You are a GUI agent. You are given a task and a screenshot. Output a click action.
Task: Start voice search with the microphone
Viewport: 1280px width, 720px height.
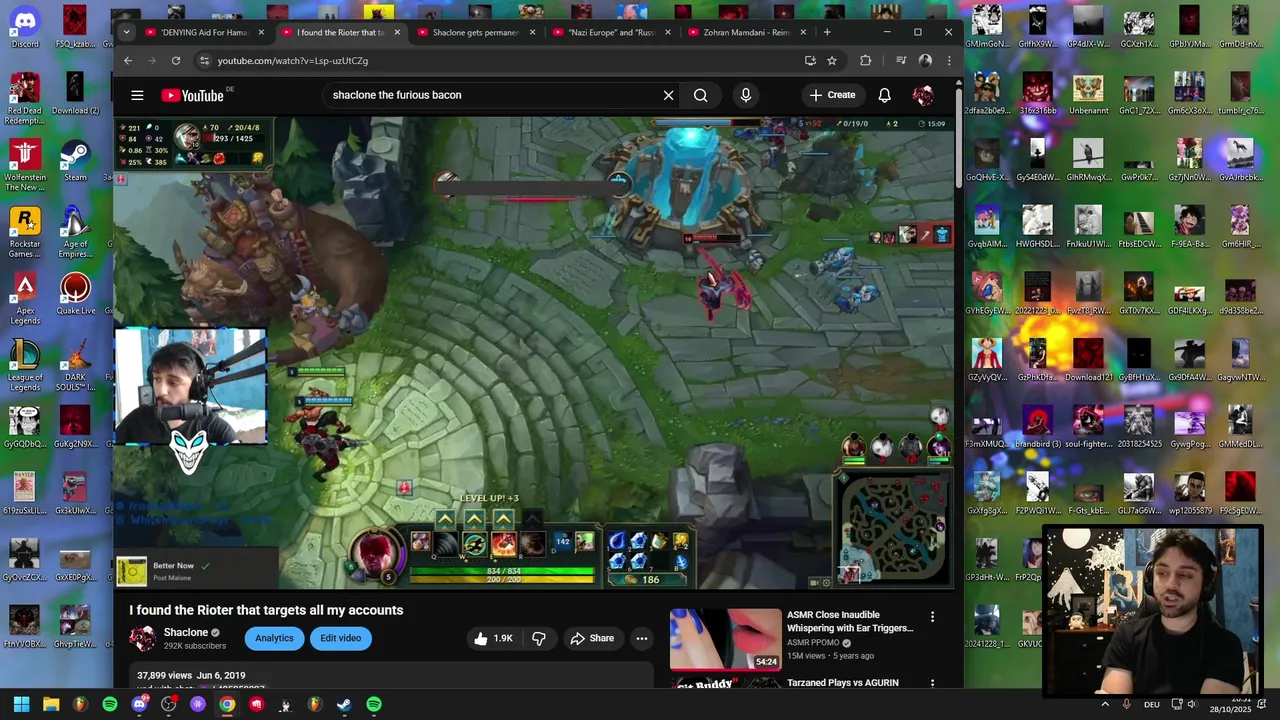pyautogui.click(x=745, y=95)
